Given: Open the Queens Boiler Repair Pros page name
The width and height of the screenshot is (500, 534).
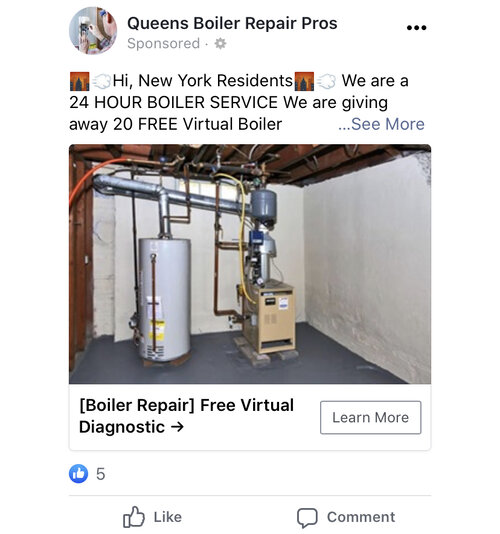Looking at the screenshot, I should [232, 23].
